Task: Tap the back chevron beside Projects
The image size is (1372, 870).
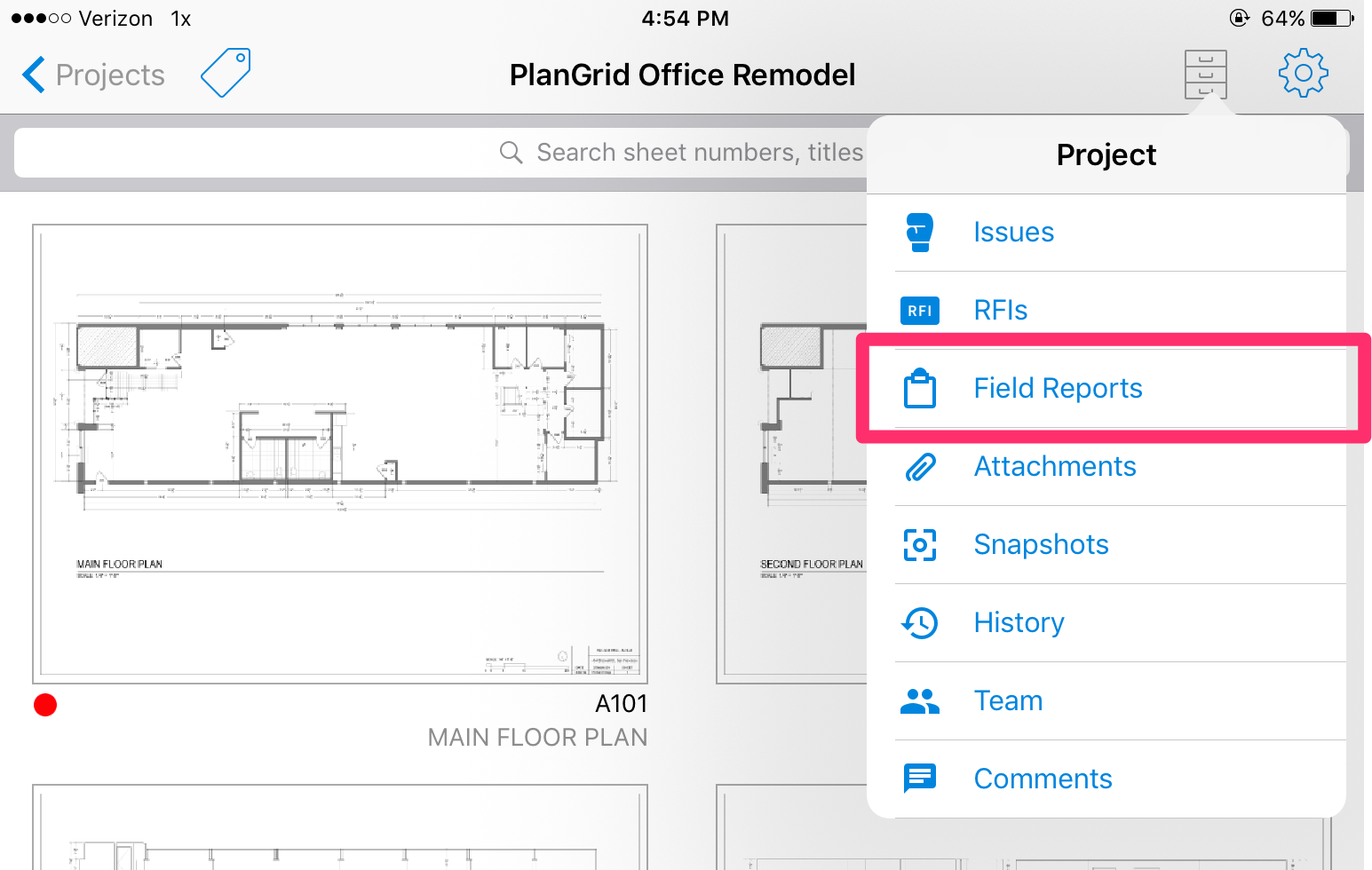Action: pos(34,75)
